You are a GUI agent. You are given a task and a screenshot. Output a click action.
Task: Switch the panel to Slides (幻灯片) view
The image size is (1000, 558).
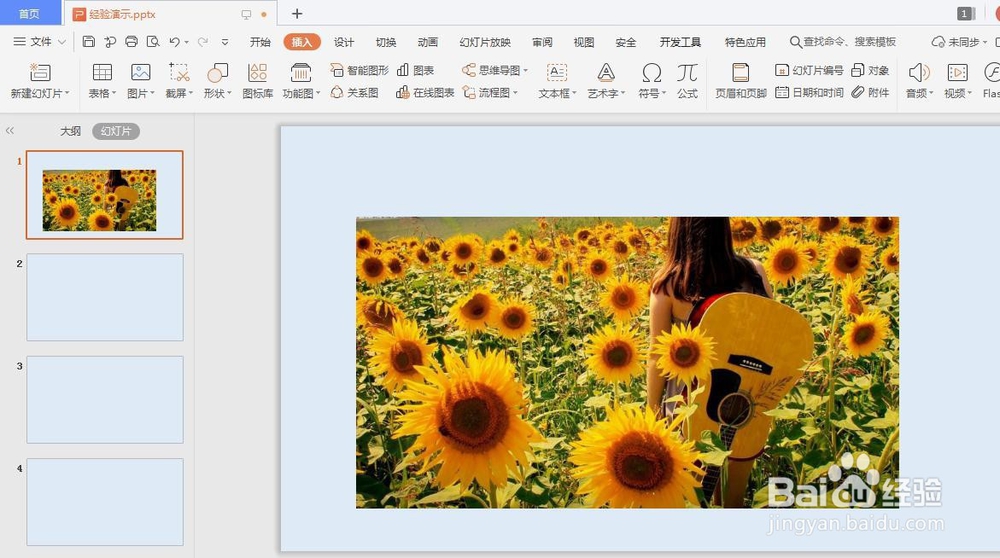click(x=115, y=131)
